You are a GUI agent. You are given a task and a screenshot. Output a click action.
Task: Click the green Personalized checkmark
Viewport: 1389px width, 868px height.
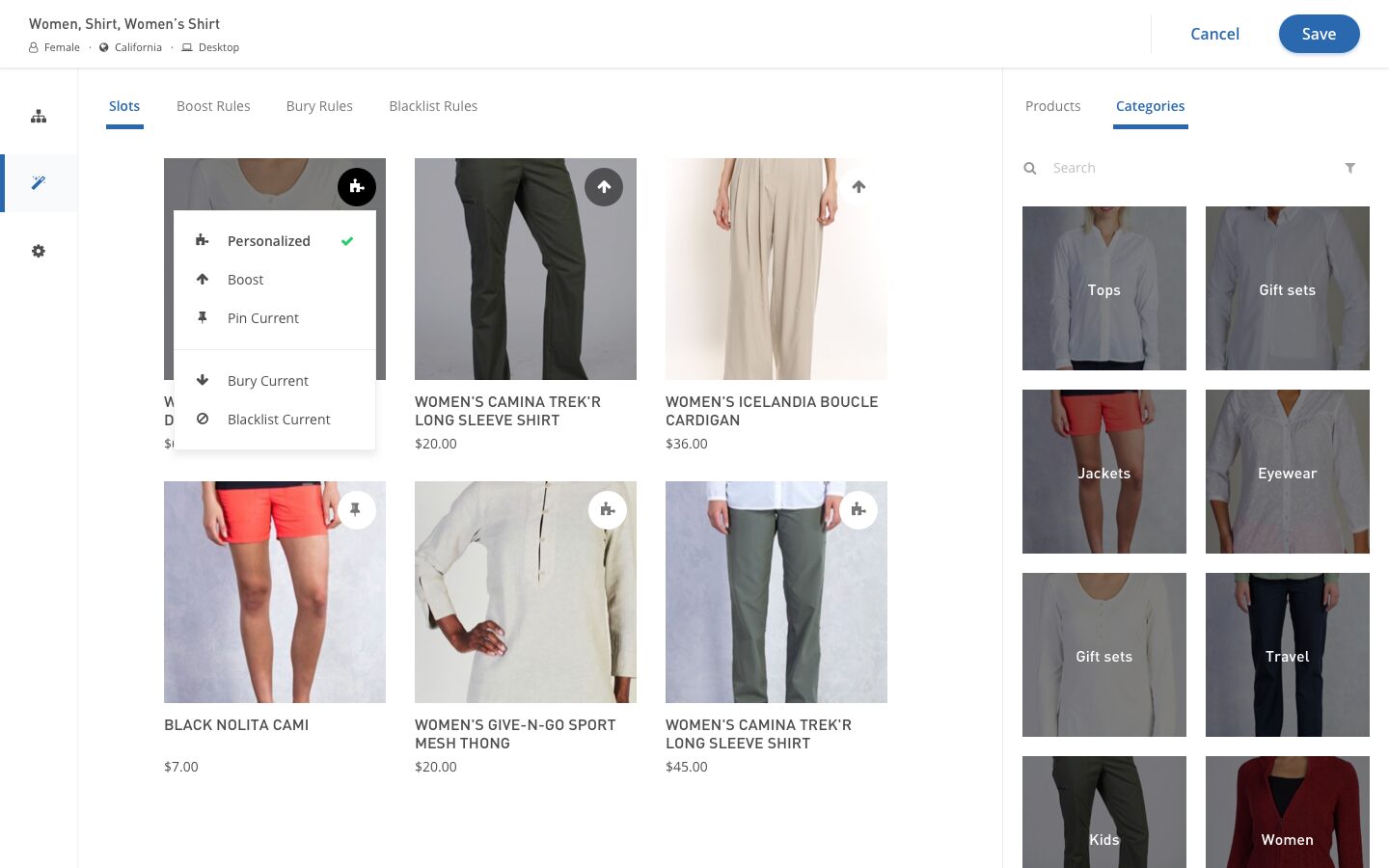(x=347, y=241)
